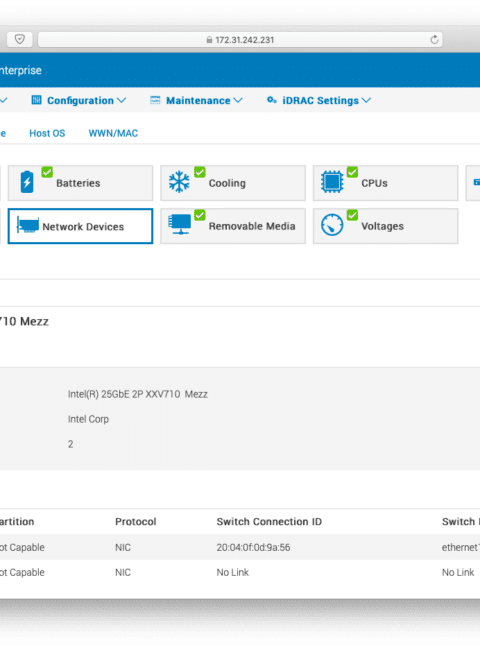The image size is (480, 650).
Task: Open the iDRAC Settings menu
Action: 319,100
